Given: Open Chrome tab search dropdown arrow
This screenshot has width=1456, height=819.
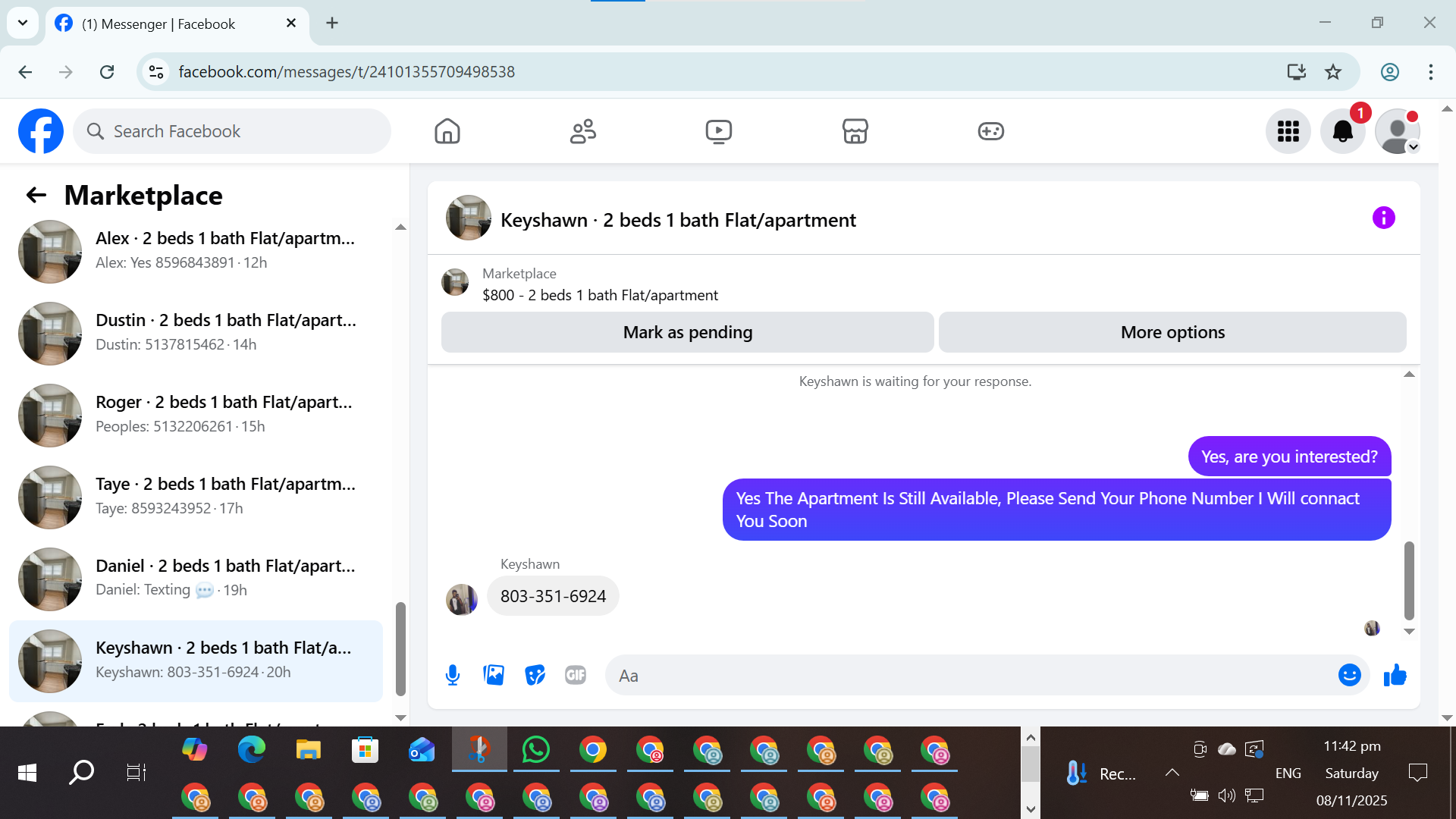Looking at the screenshot, I should pos(23,23).
